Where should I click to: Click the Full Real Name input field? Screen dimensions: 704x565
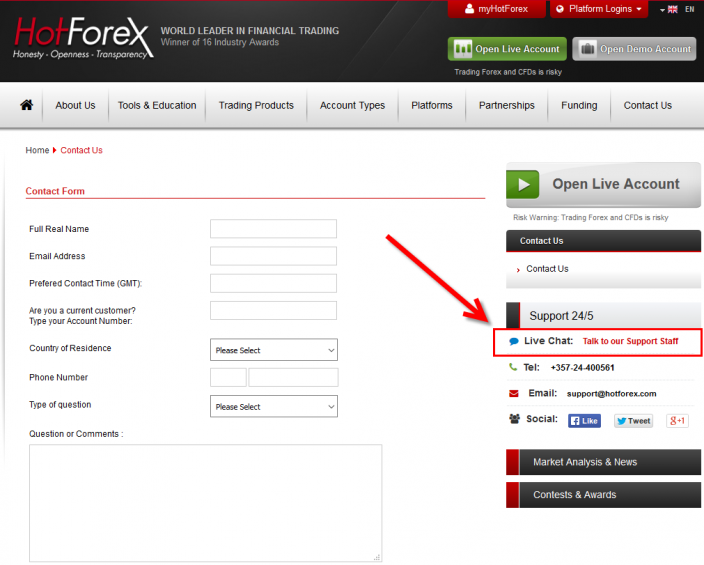pyautogui.click(x=273, y=229)
